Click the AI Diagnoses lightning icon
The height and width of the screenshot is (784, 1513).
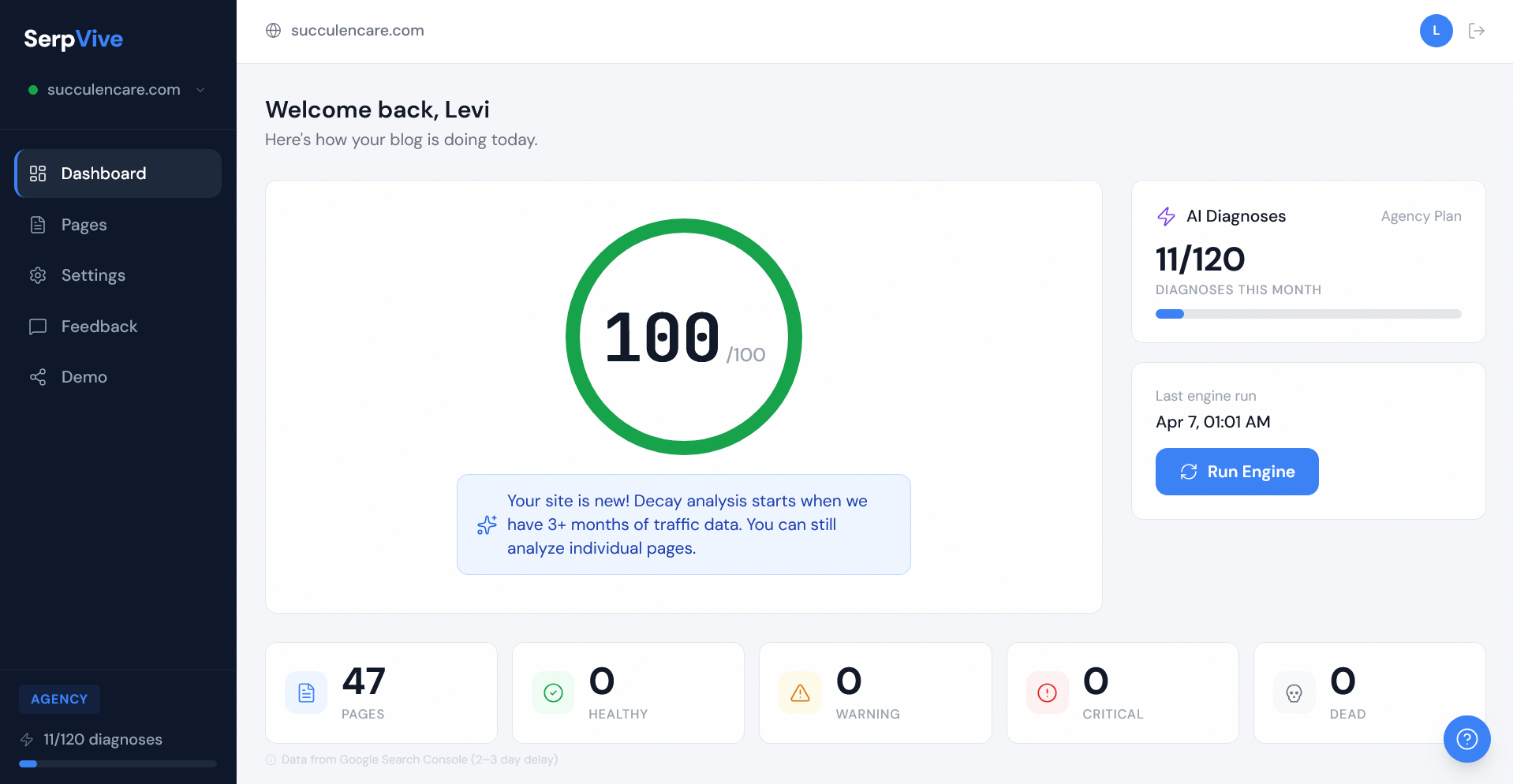click(1166, 216)
